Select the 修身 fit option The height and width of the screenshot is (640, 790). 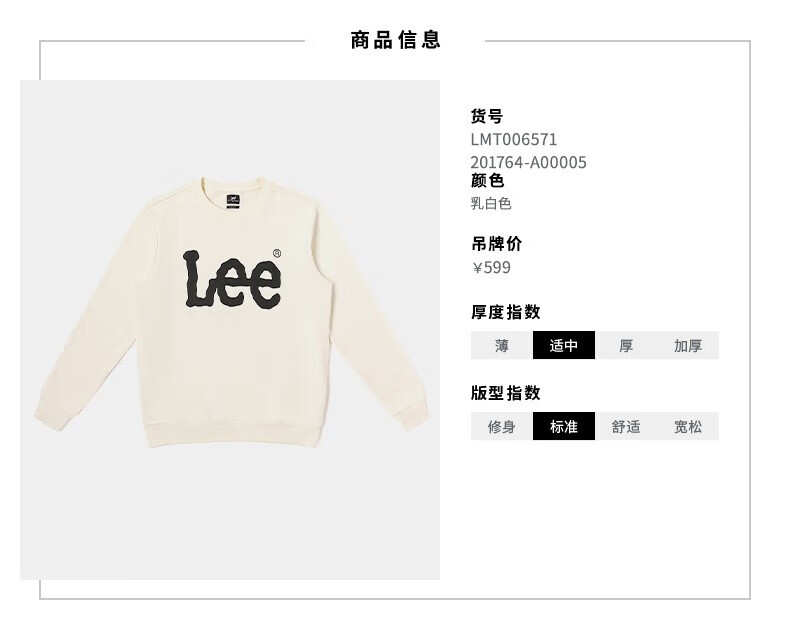[502, 426]
